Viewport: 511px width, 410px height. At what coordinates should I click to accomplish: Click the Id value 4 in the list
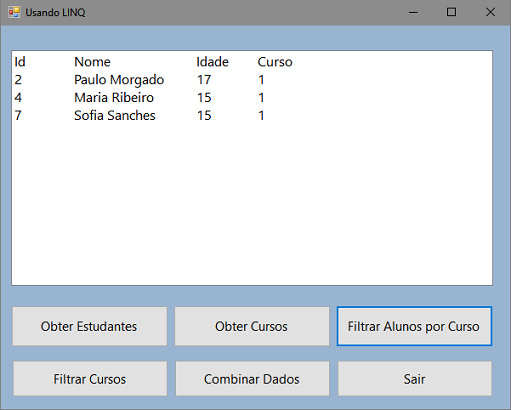click(18, 98)
